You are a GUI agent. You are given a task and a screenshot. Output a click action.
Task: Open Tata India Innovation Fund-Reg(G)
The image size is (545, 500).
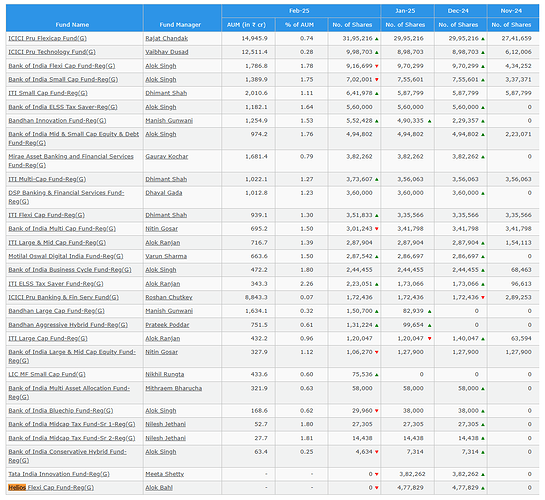[x=59, y=474]
